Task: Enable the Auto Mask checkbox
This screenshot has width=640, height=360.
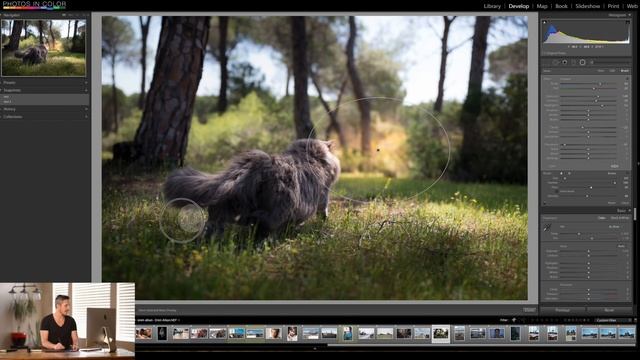Action: pyautogui.click(x=556, y=191)
